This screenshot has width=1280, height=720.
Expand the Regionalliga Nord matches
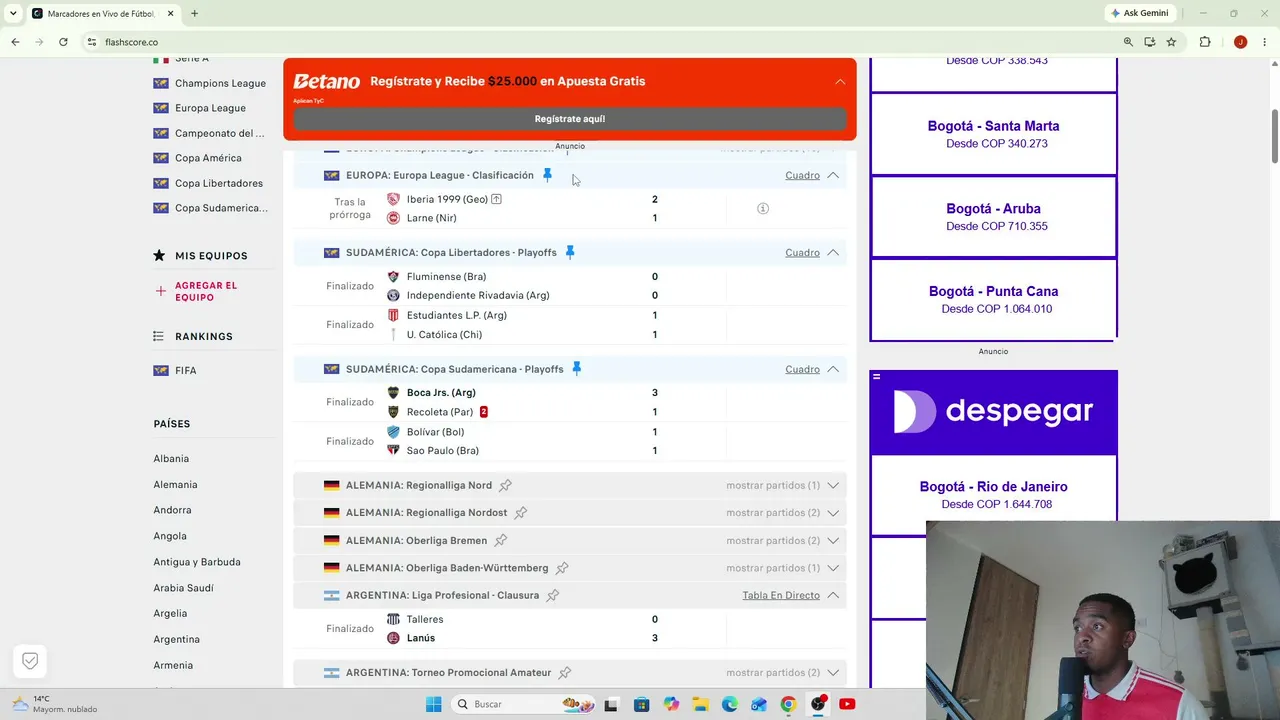click(x=833, y=485)
